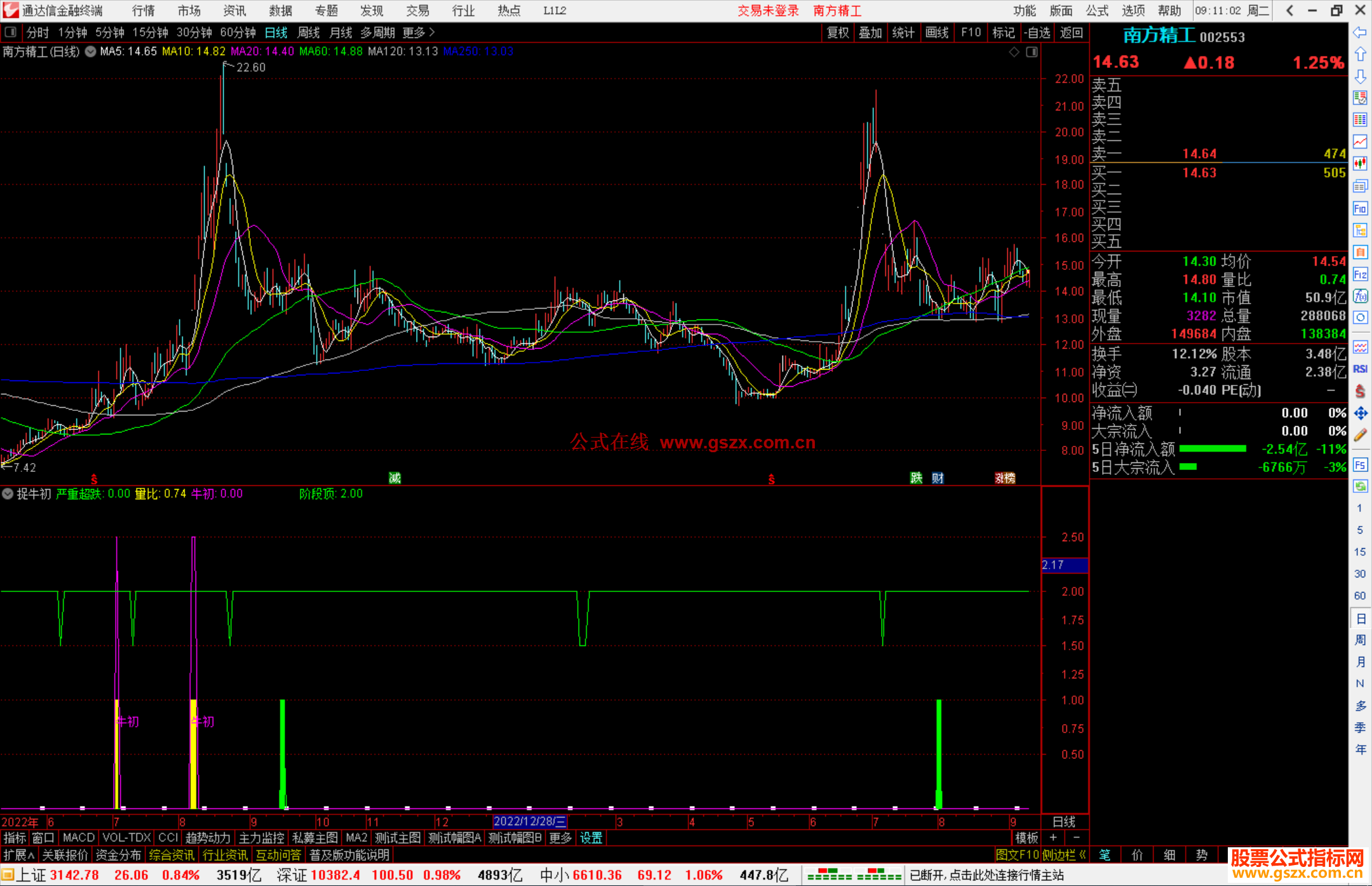Open dropdown beside 捉牛初 indicator name

point(8,493)
